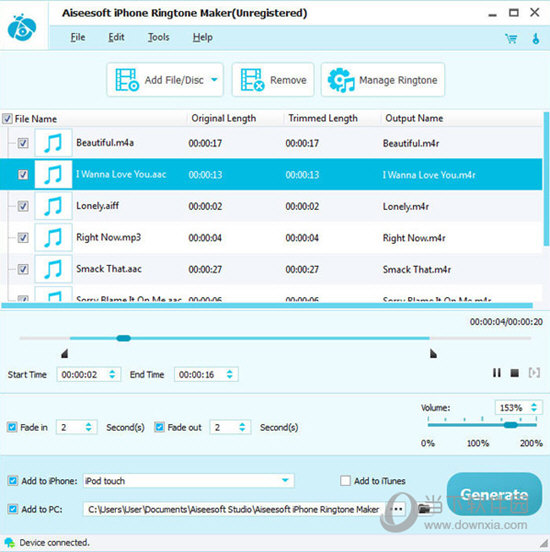The width and height of the screenshot is (550, 552).
Task: Enable Add to iTunes checkbox
Action: pos(345,481)
